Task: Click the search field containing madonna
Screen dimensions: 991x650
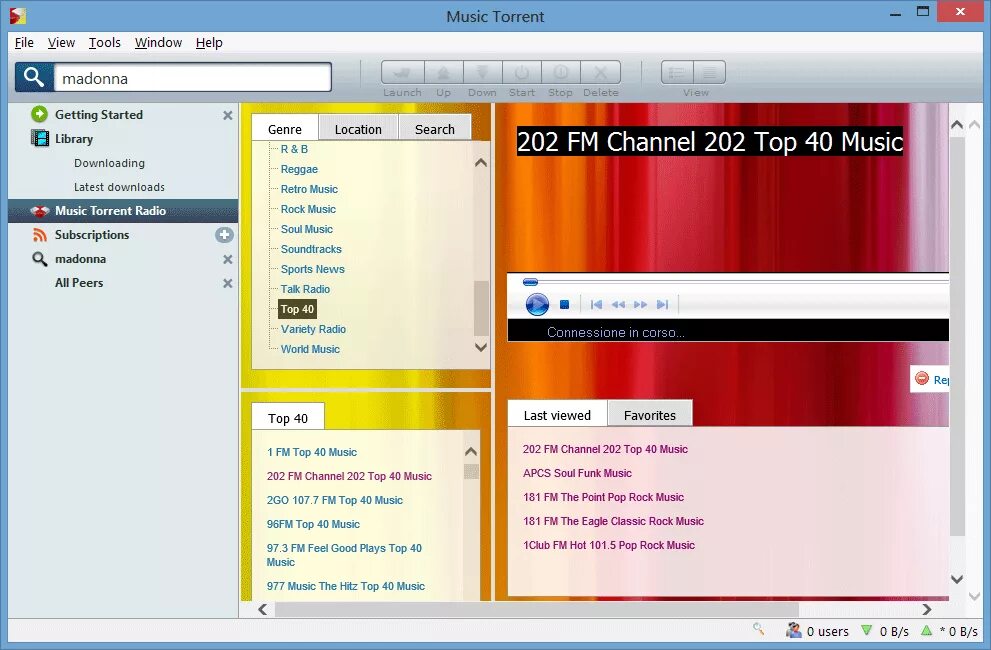Action: [193, 78]
